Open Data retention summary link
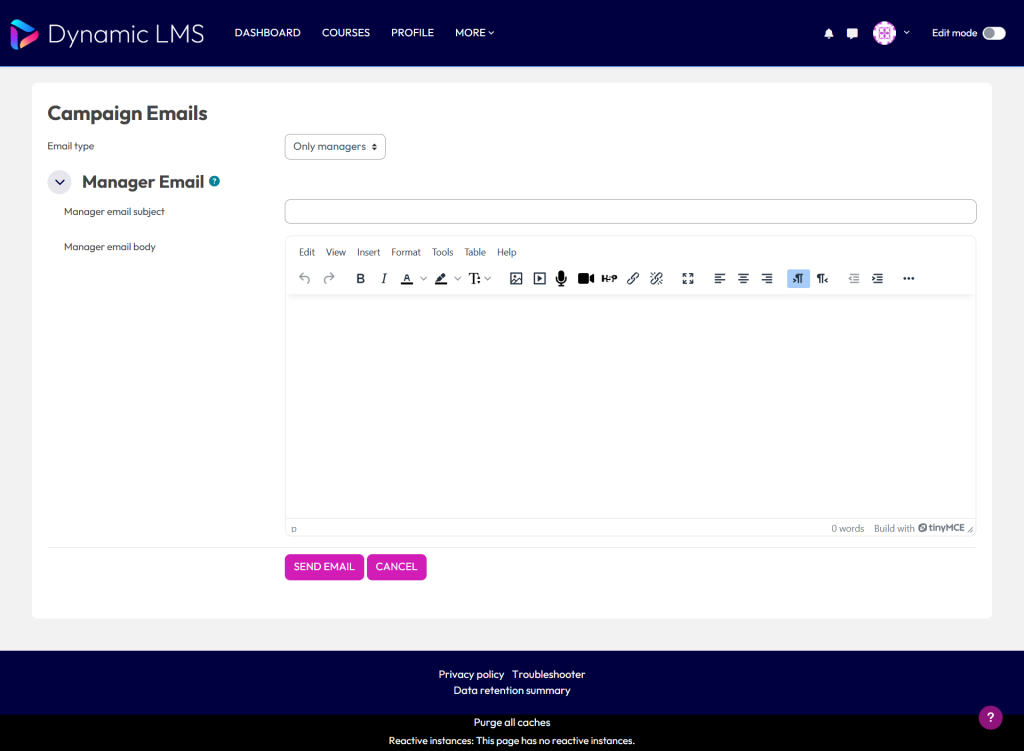This screenshot has height=751, width=1024. 512,691
